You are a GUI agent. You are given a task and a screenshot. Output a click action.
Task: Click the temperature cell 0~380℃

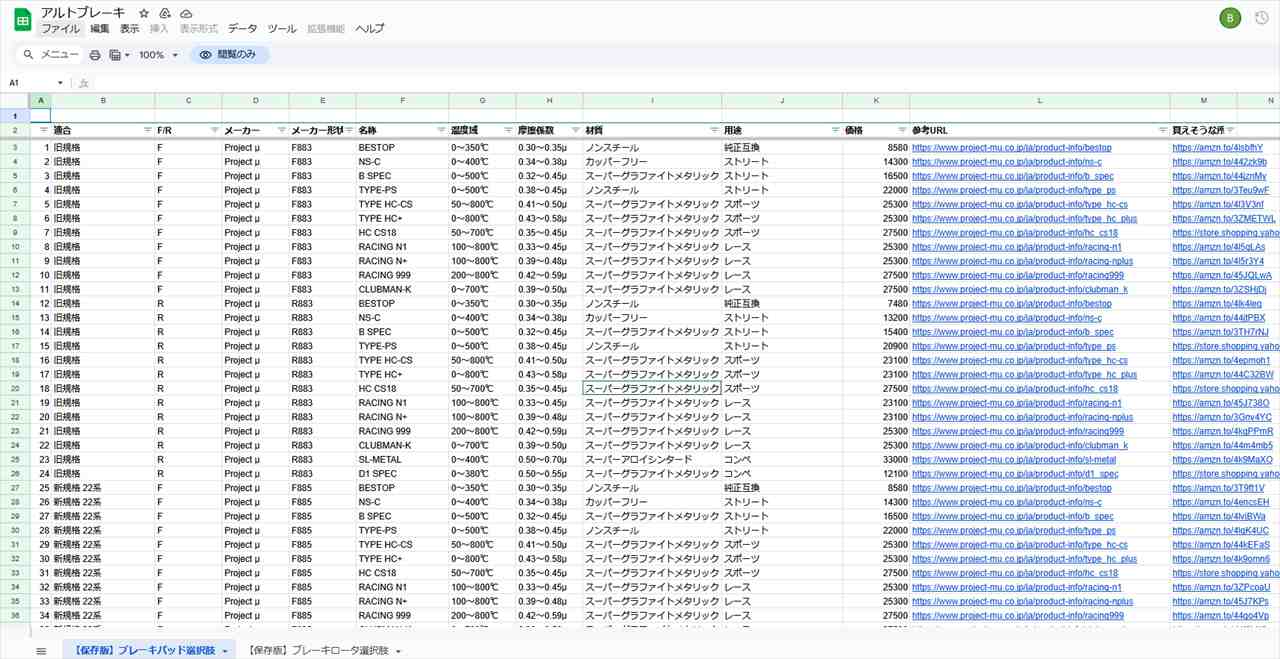point(482,474)
